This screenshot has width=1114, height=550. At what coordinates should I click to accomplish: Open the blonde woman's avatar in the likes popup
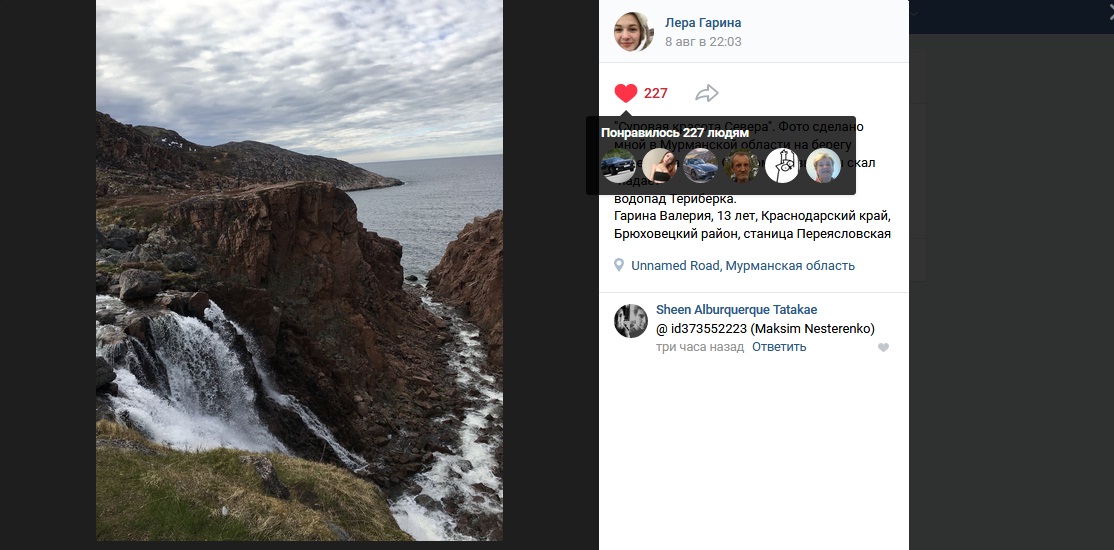823,166
